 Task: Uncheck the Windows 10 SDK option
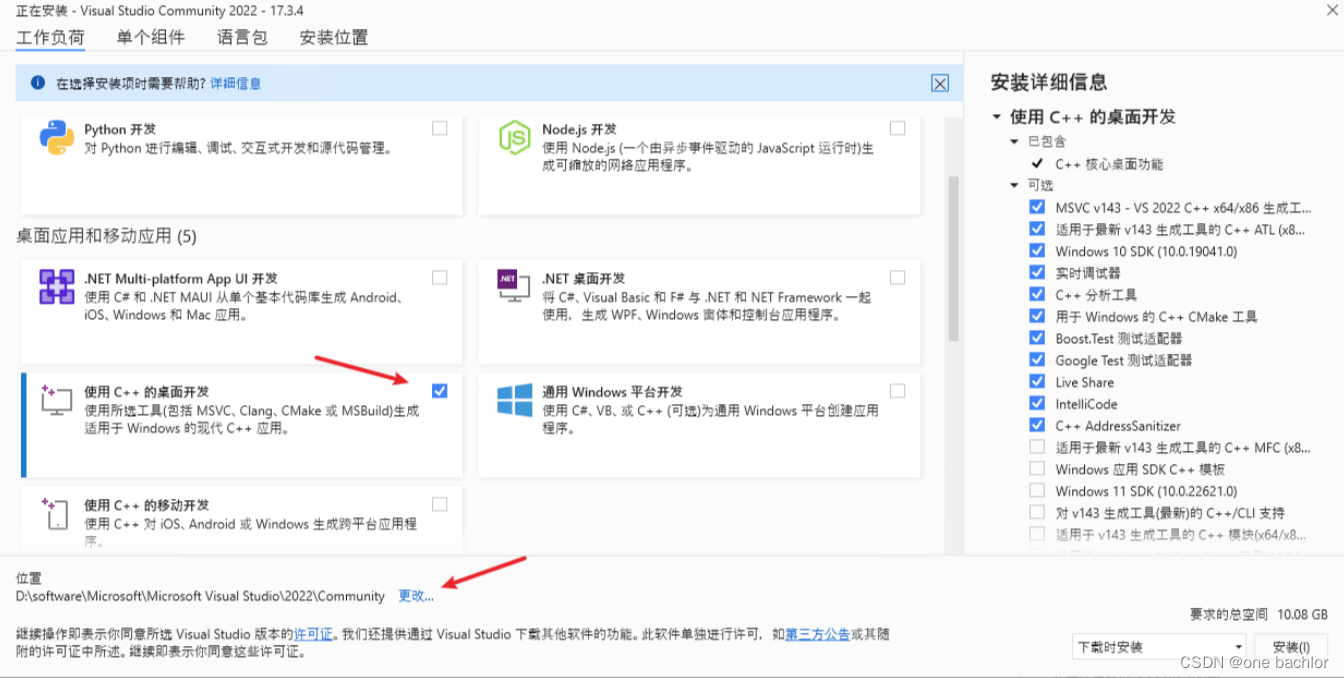1037,251
